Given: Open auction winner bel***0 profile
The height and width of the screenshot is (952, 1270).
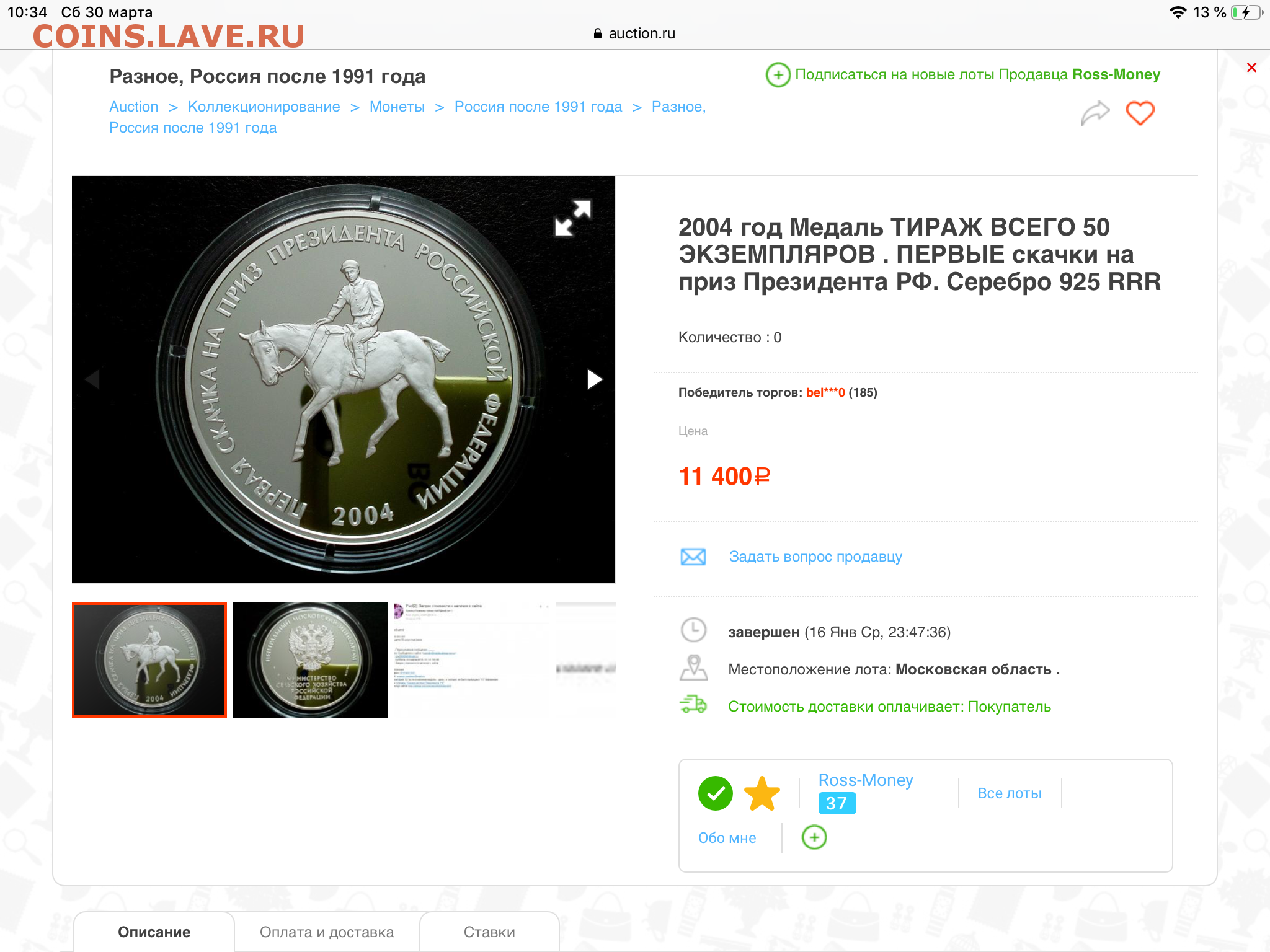Looking at the screenshot, I should 825,392.
